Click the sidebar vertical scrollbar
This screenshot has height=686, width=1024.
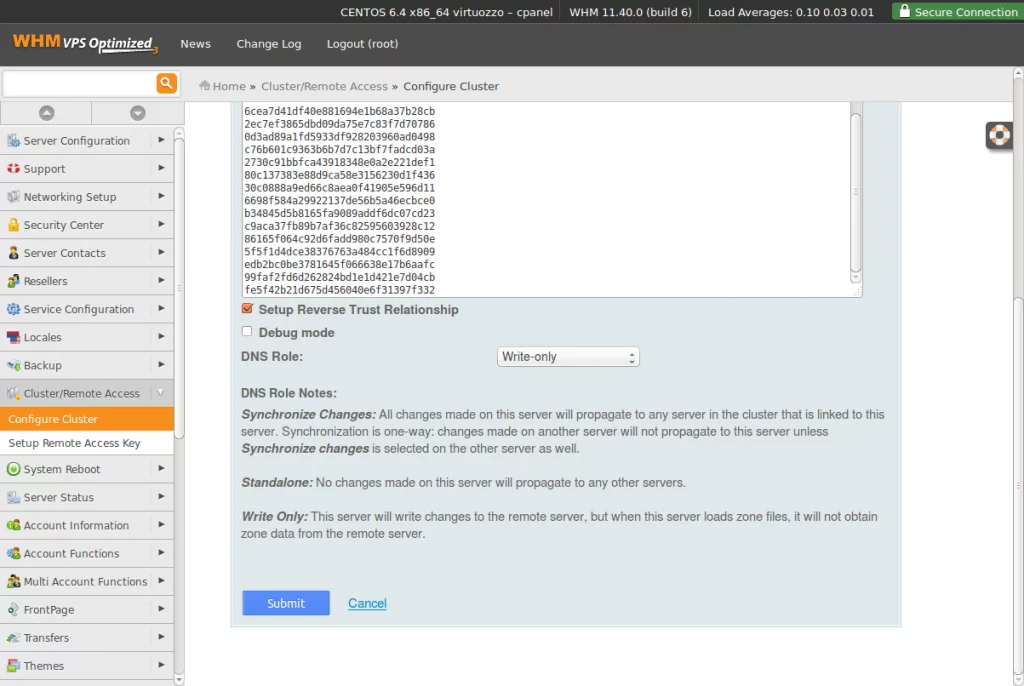[x=179, y=287]
